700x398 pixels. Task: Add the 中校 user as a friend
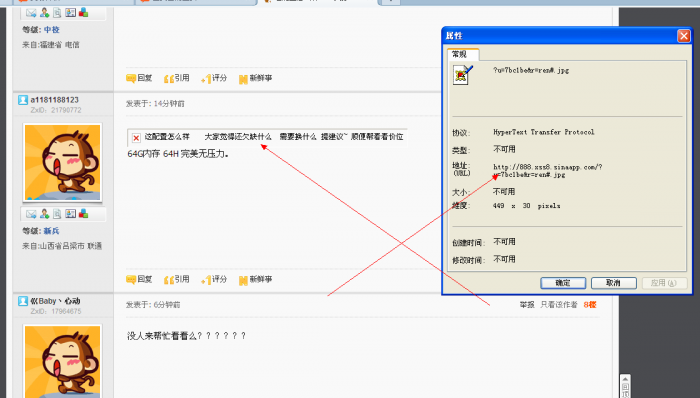[44, 13]
